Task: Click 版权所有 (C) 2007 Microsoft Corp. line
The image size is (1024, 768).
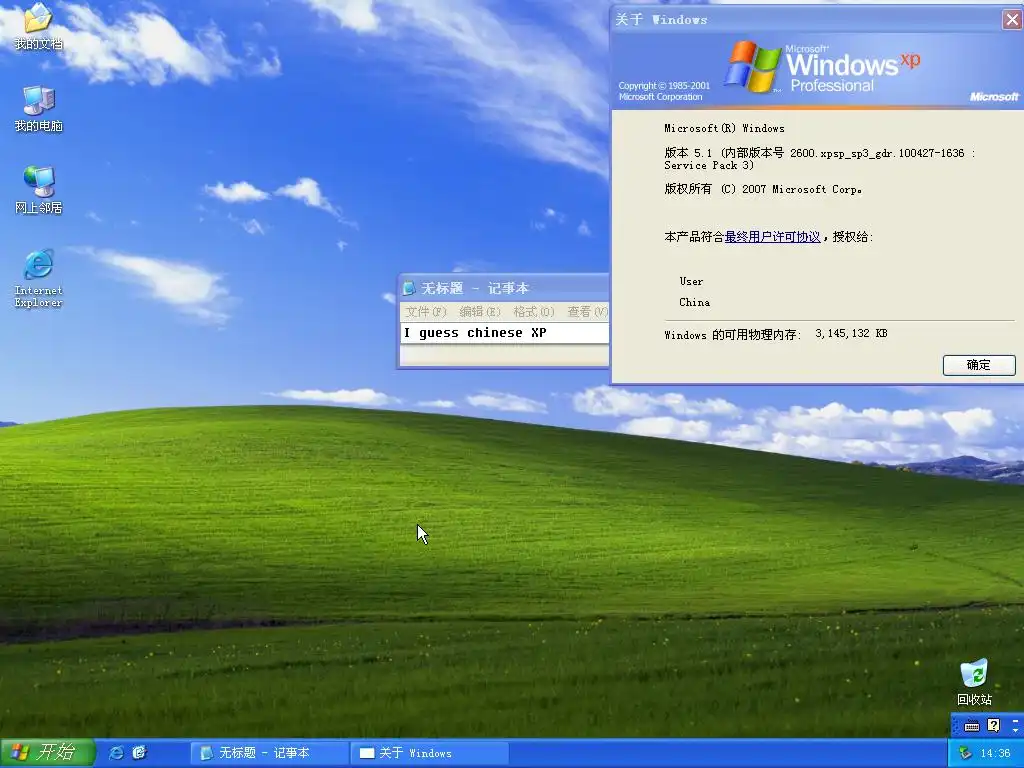Action: (763, 189)
